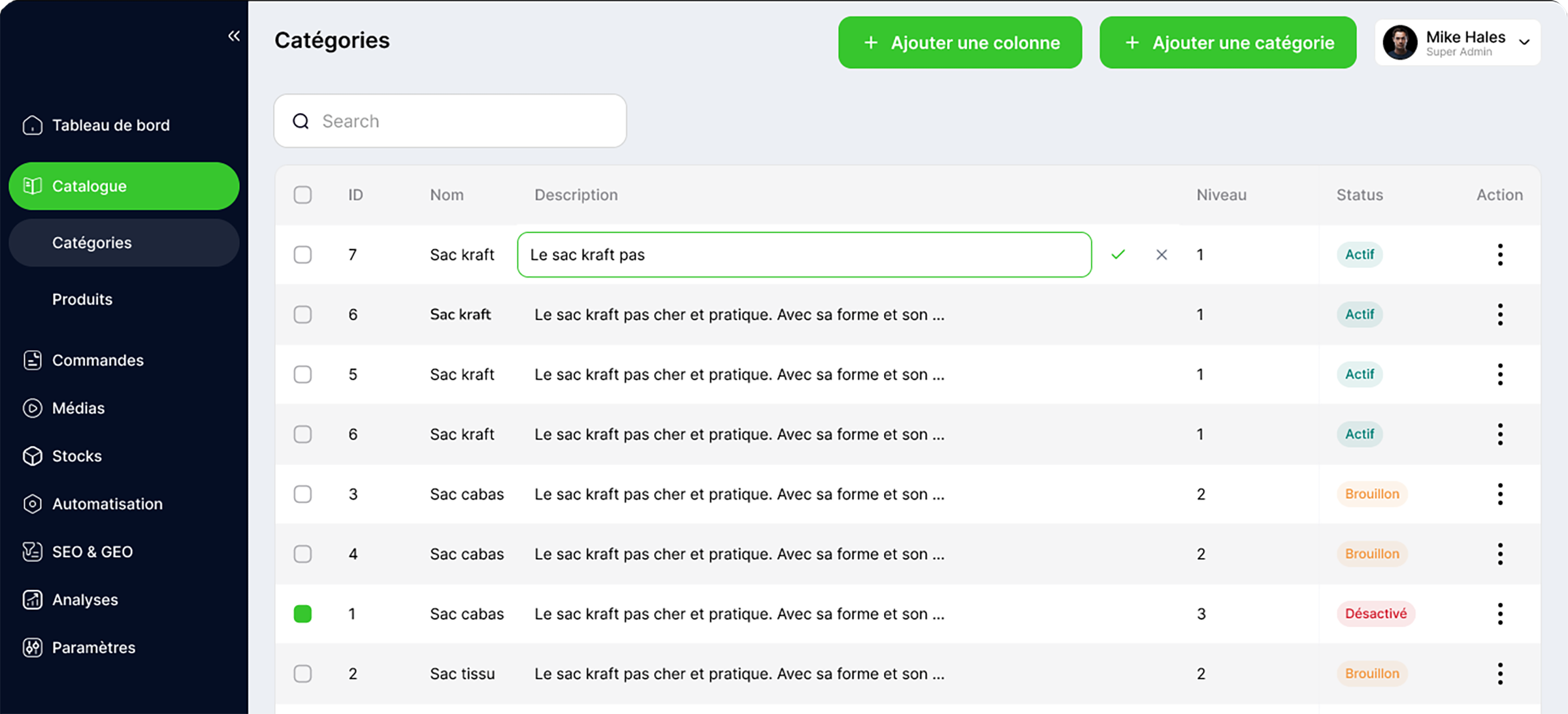Click the Brouillon status badge for ID 3
Image resolution: width=1568 pixels, height=714 pixels.
[x=1371, y=494]
